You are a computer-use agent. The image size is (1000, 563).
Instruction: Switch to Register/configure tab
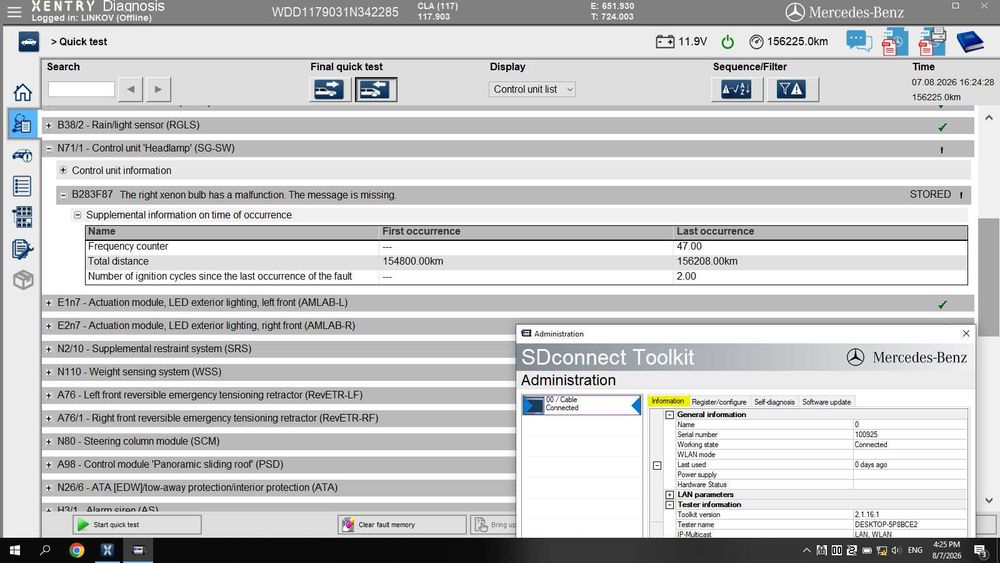[719, 402]
